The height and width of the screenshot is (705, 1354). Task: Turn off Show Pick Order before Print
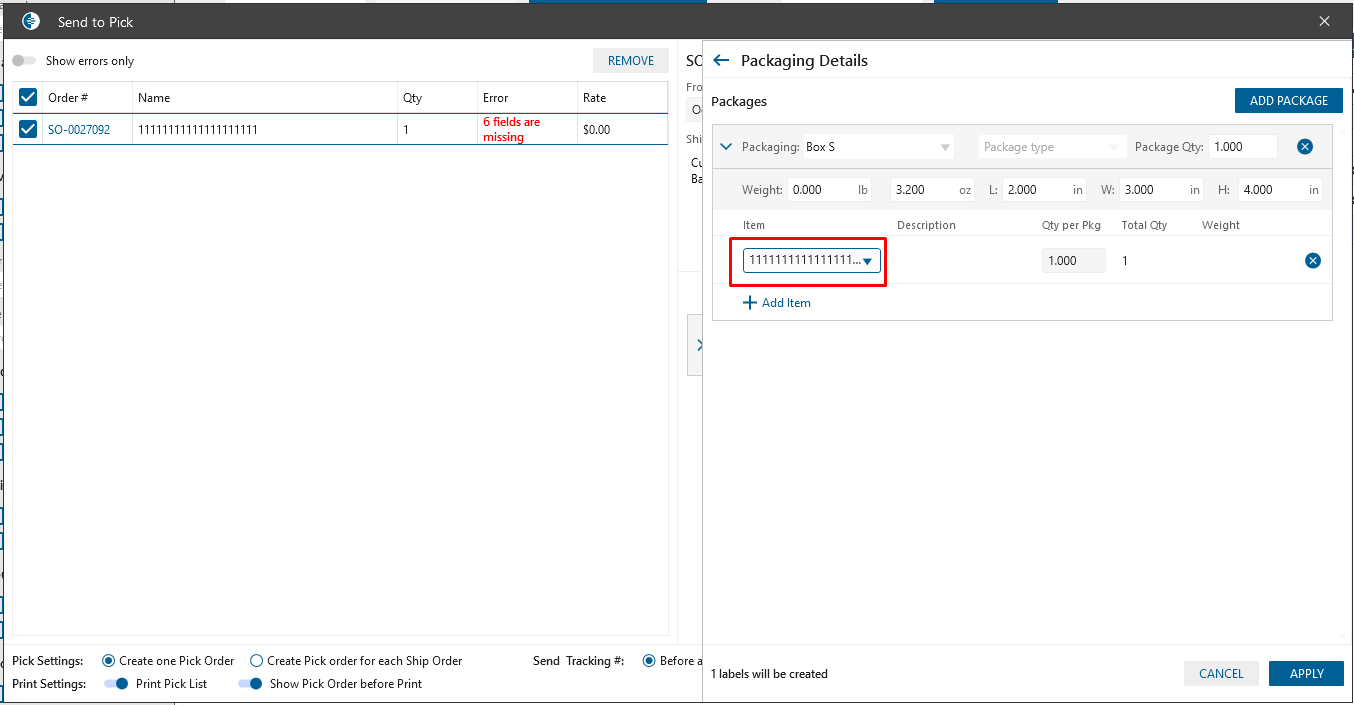coord(250,684)
